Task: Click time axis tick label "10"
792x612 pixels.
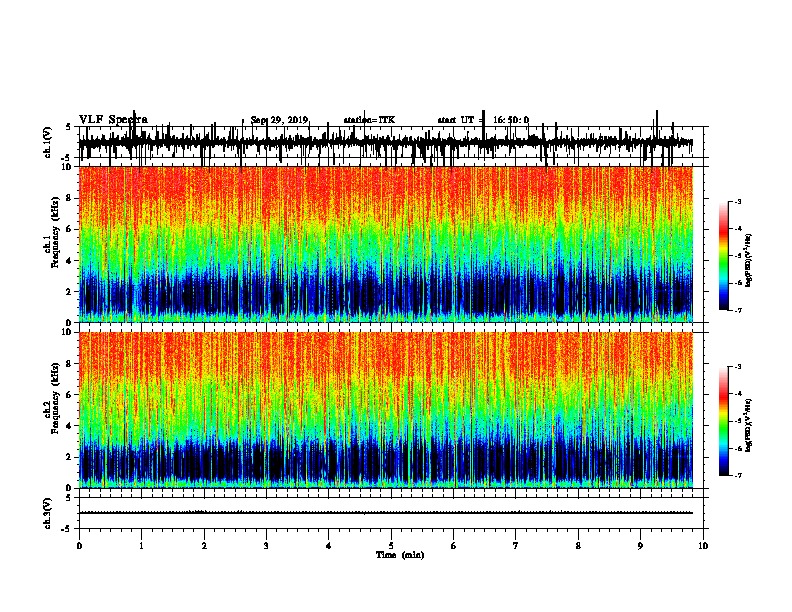Action: [x=703, y=546]
